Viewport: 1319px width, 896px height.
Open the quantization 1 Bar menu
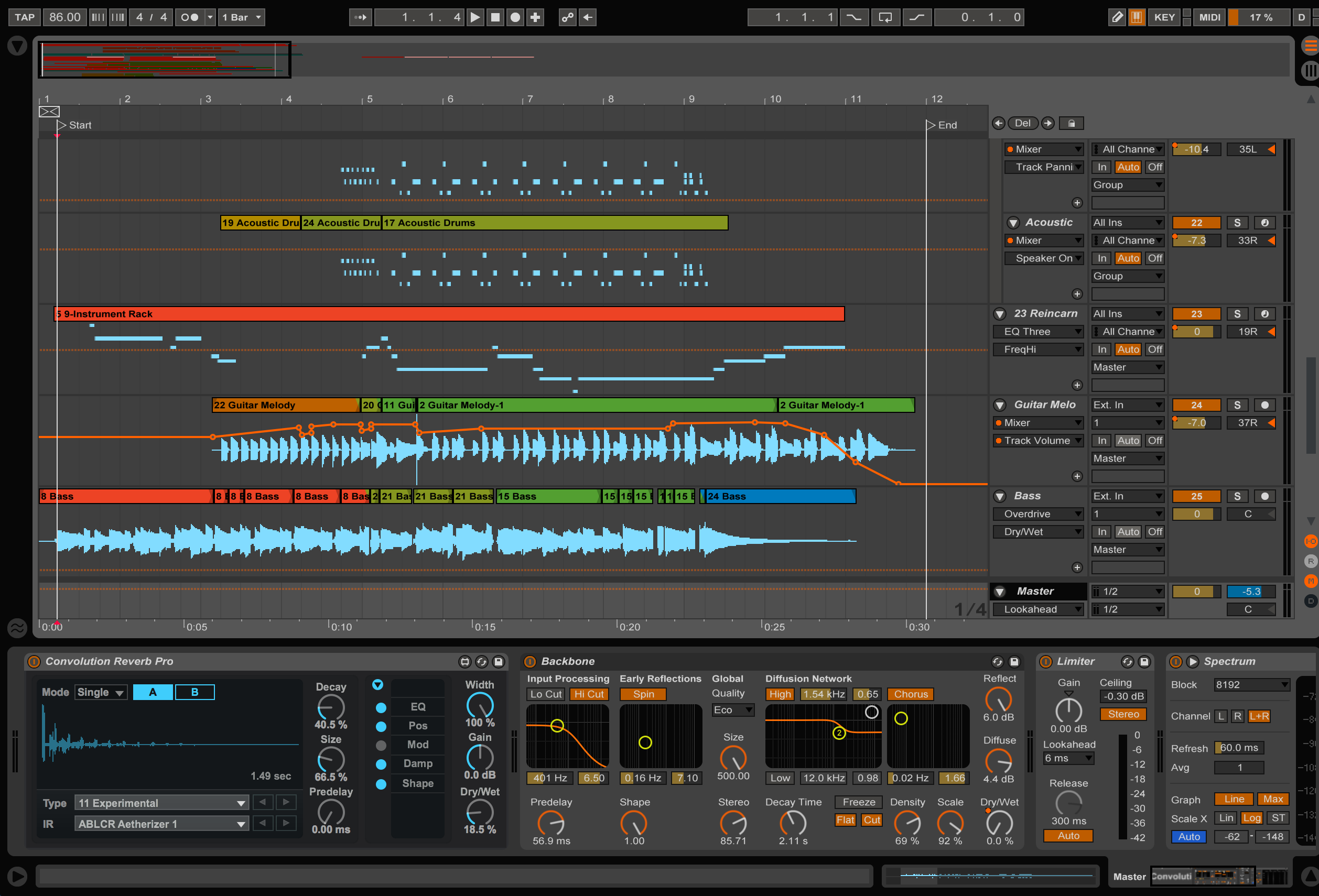click(x=242, y=17)
